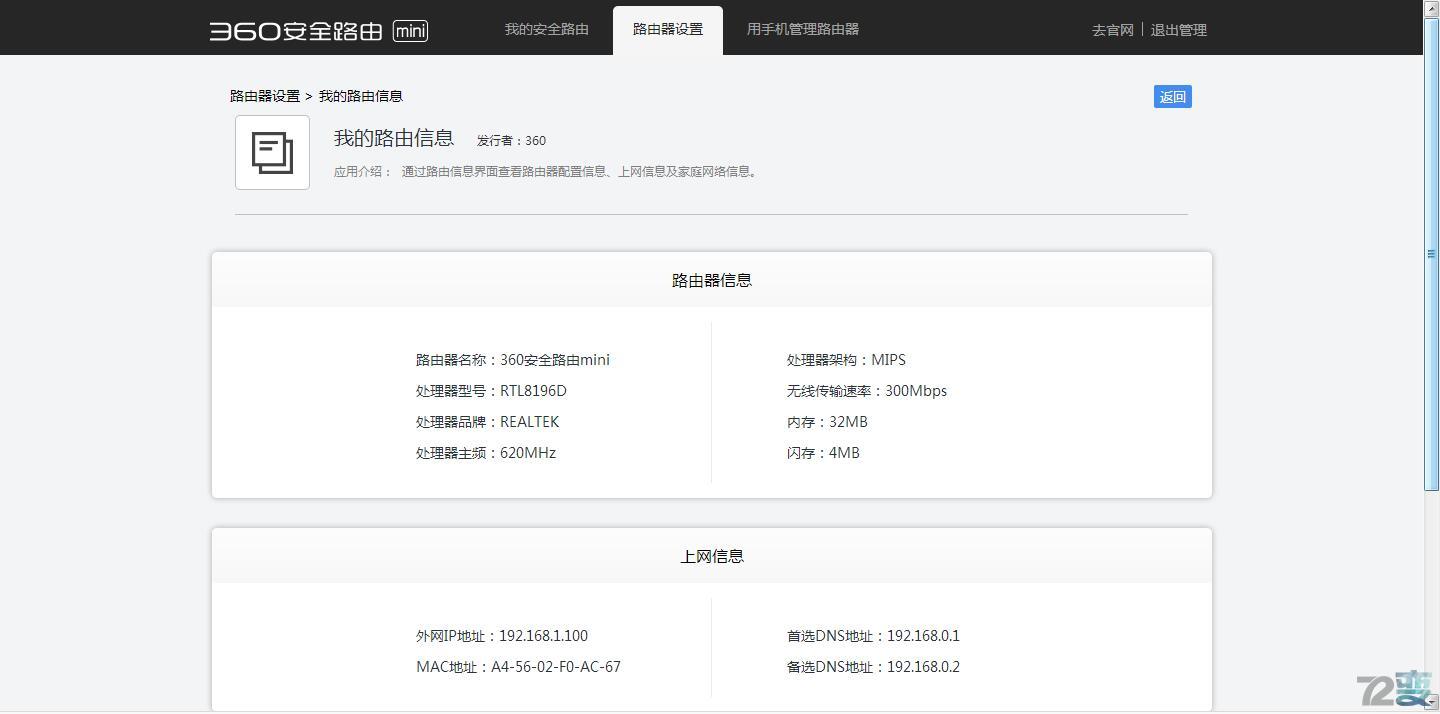Click the 上网信息 section header
The image size is (1440, 714).
point(711,556)
